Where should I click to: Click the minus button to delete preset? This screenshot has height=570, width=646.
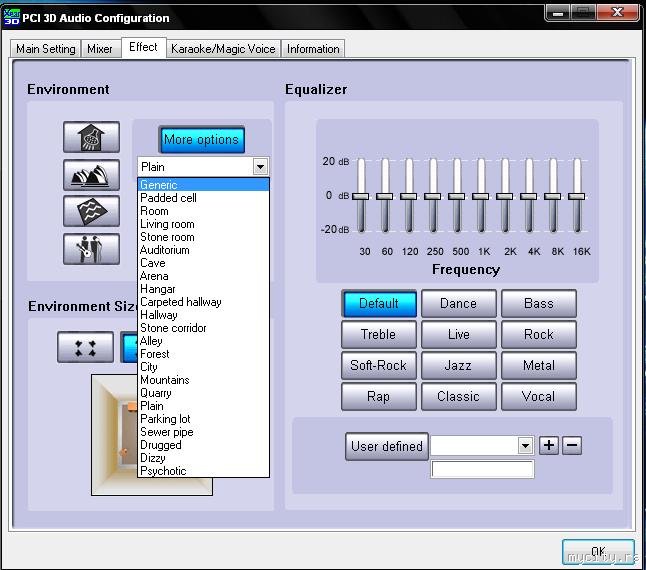[572, 445]
